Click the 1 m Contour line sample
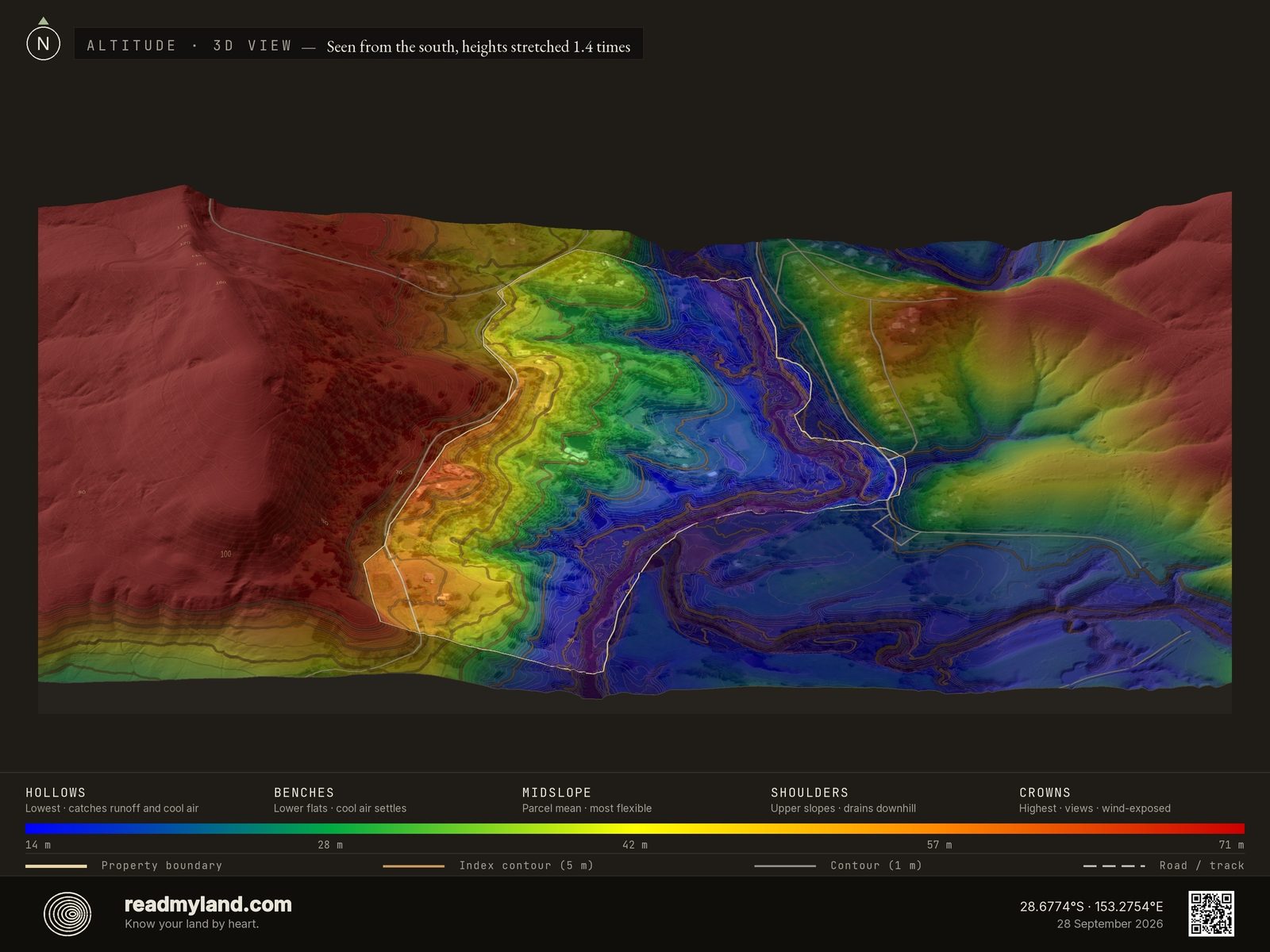 785,866
